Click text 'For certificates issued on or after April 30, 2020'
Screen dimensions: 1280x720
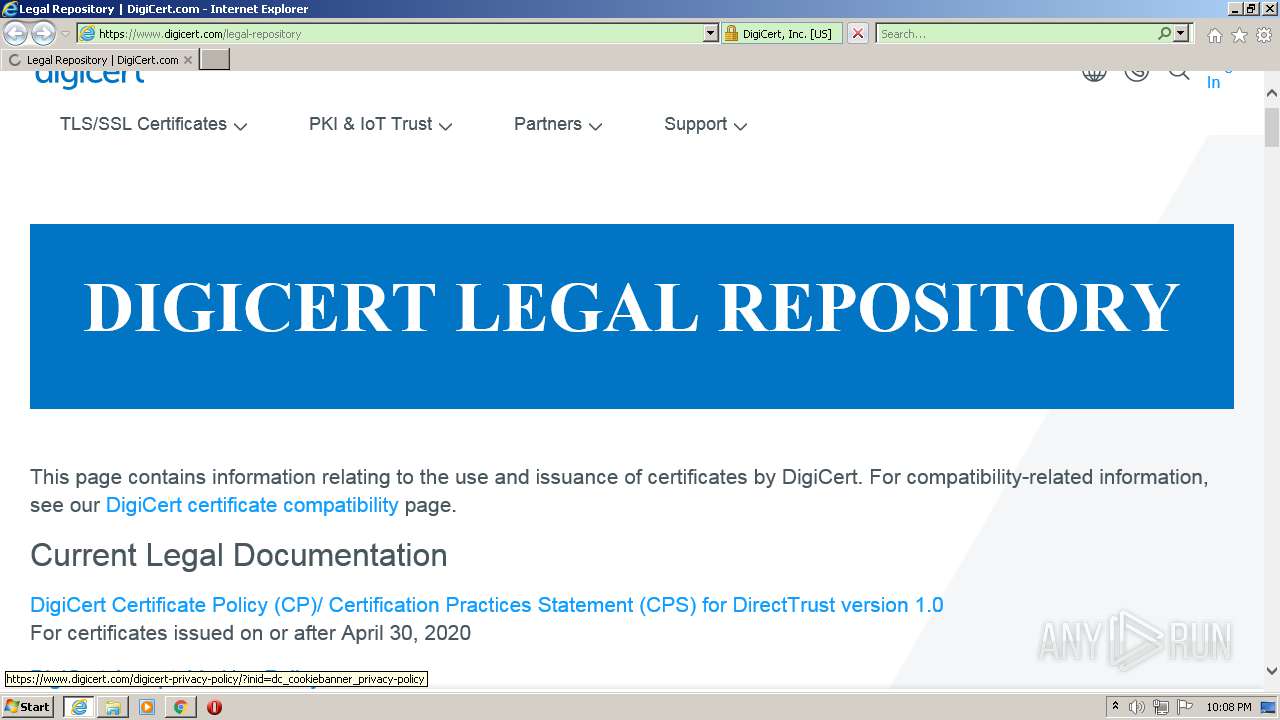click(x=250, y=633)
